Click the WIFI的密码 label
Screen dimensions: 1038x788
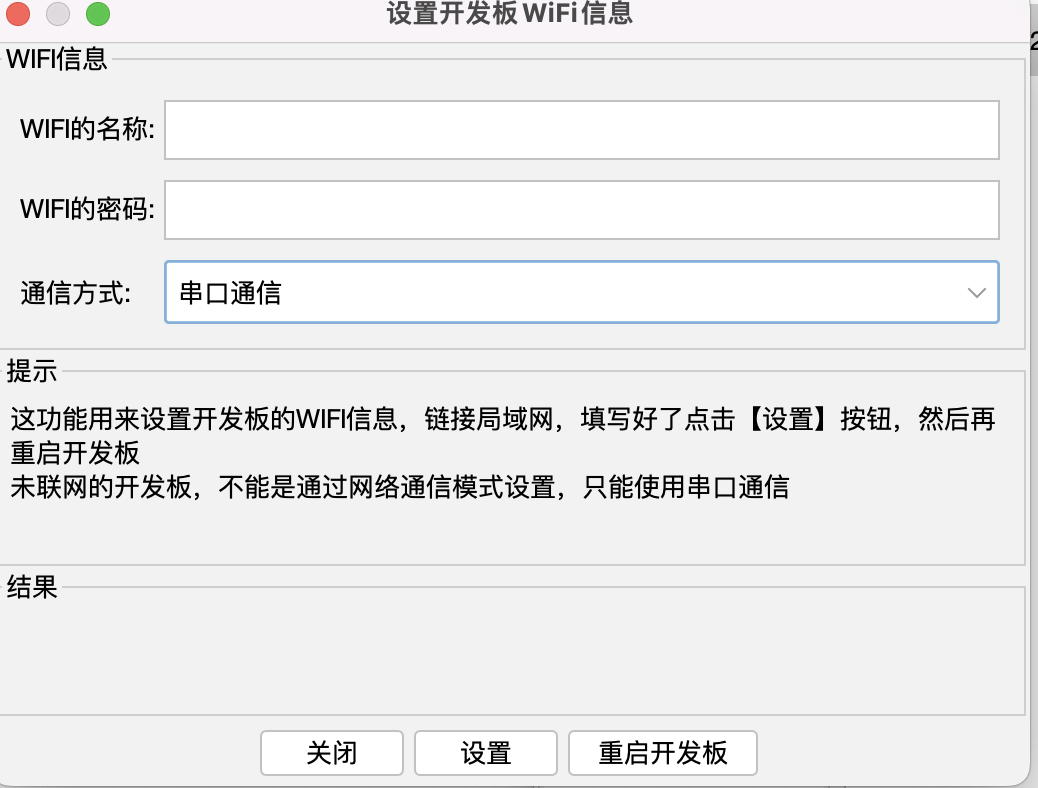[x=88, y=210]
